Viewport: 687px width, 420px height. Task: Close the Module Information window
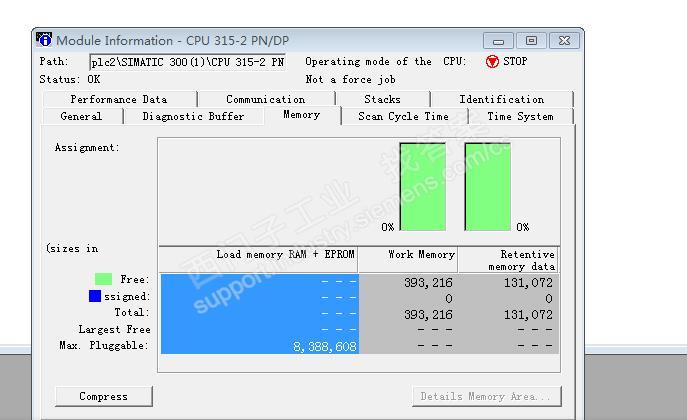point(564,41)
